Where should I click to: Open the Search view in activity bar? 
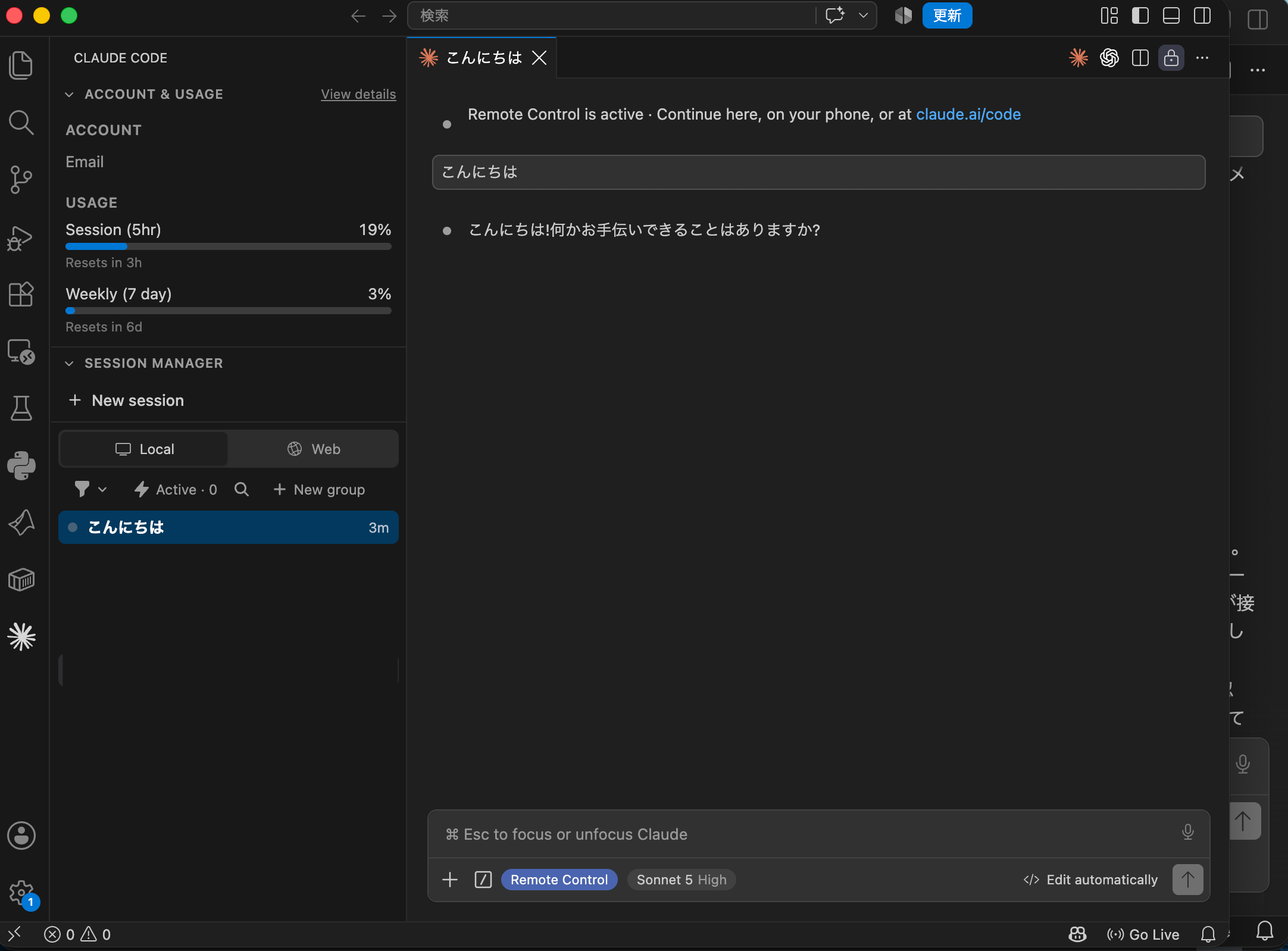(x=21, y=123)
